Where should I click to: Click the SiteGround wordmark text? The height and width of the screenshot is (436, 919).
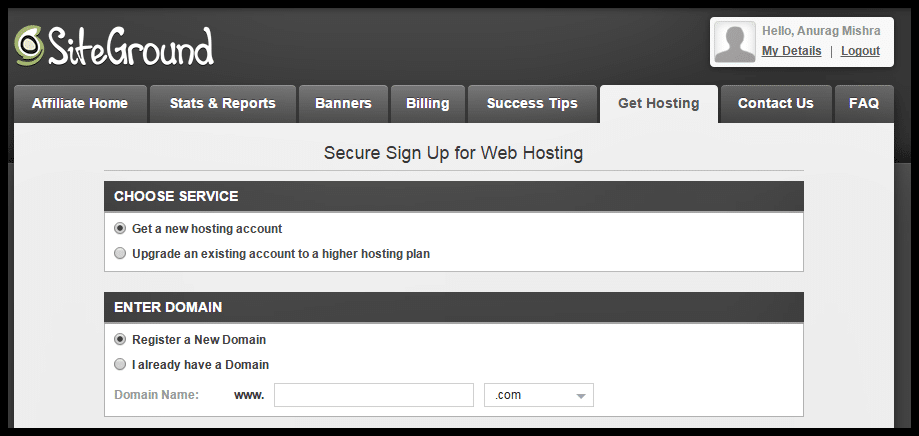click(x=131, y=46)
